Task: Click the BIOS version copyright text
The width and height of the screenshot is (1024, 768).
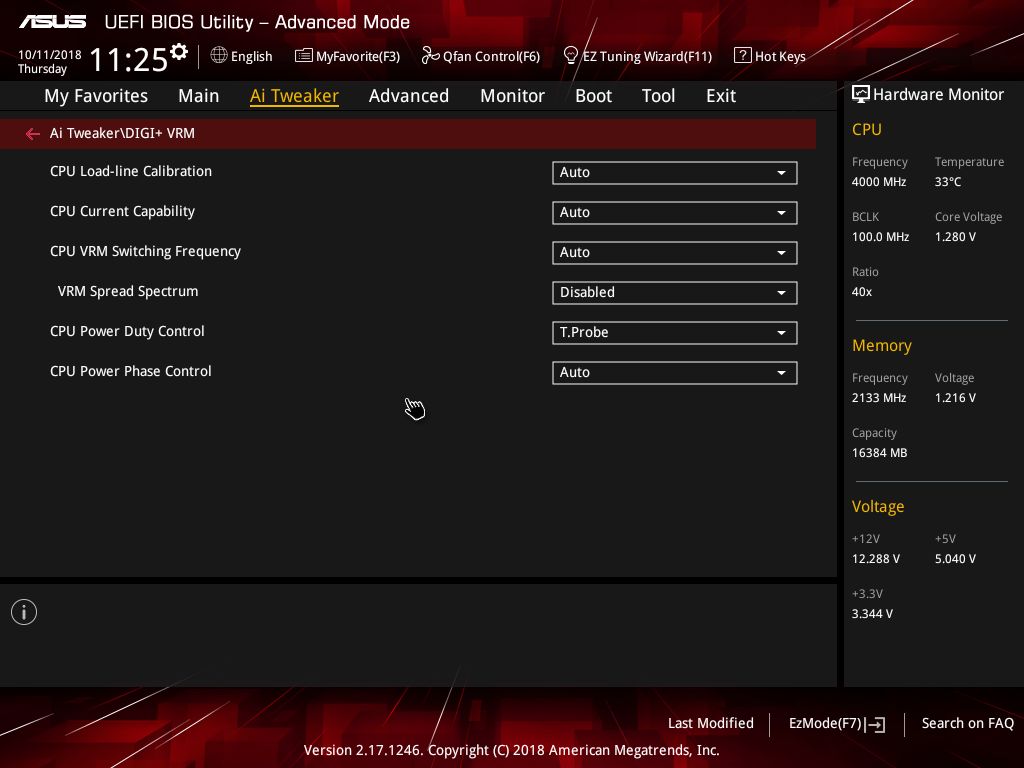Action: tap(511, 750)
